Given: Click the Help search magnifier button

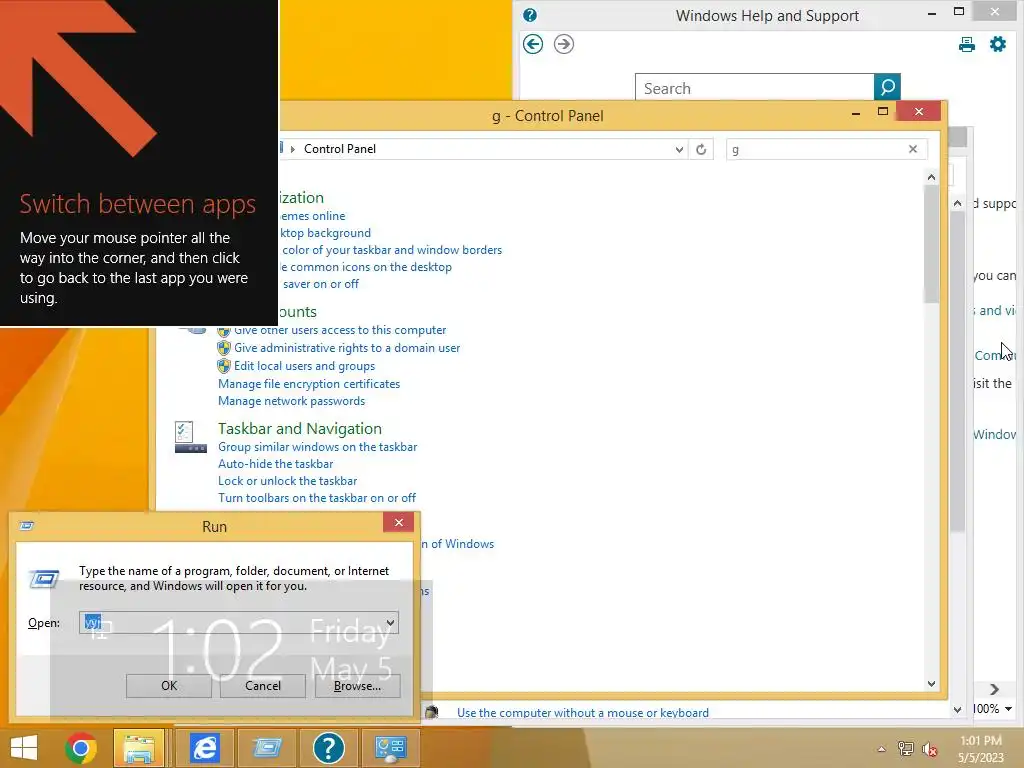Looking at the screenshot, I should [x=887, y=87].
